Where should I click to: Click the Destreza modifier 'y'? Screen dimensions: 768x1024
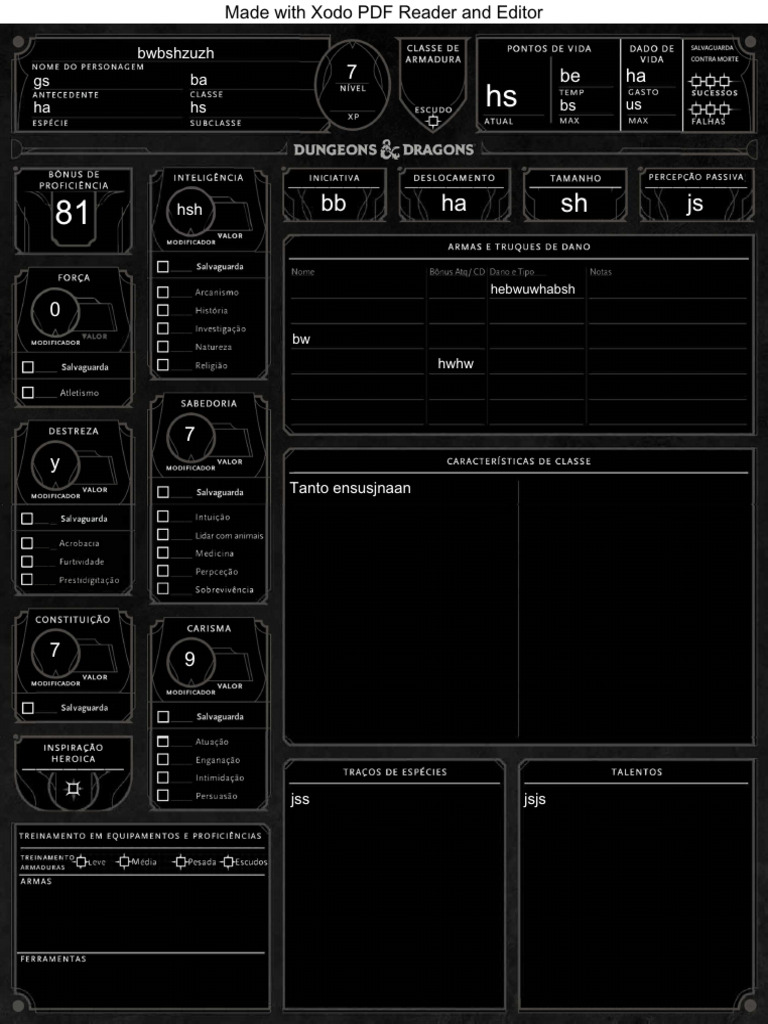(x=55, y=463)
